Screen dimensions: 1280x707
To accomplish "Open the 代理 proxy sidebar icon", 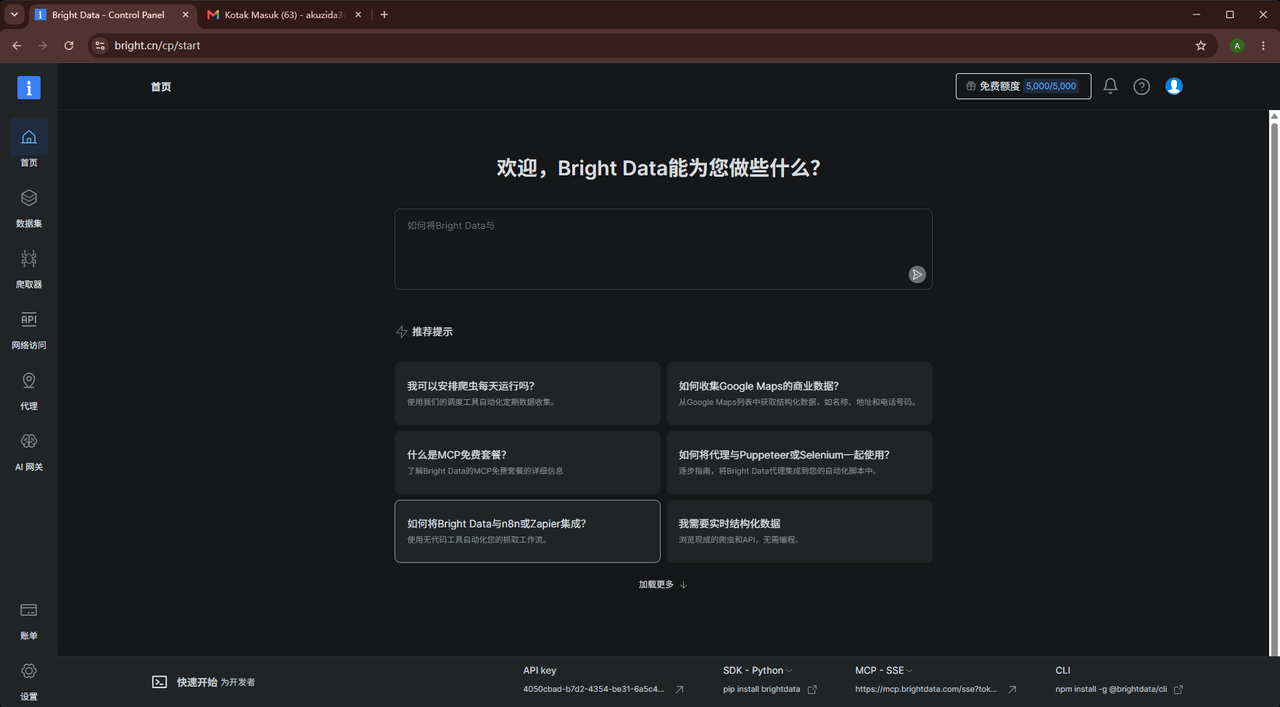I will (29, 381).
